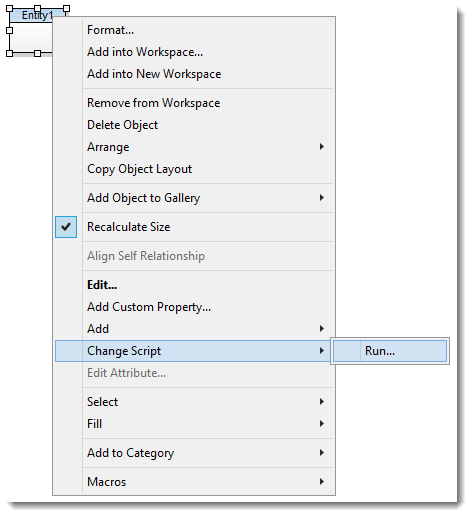Open the bold Edit... item
This screenshot has width=472, height=517.
pos(194,285)
